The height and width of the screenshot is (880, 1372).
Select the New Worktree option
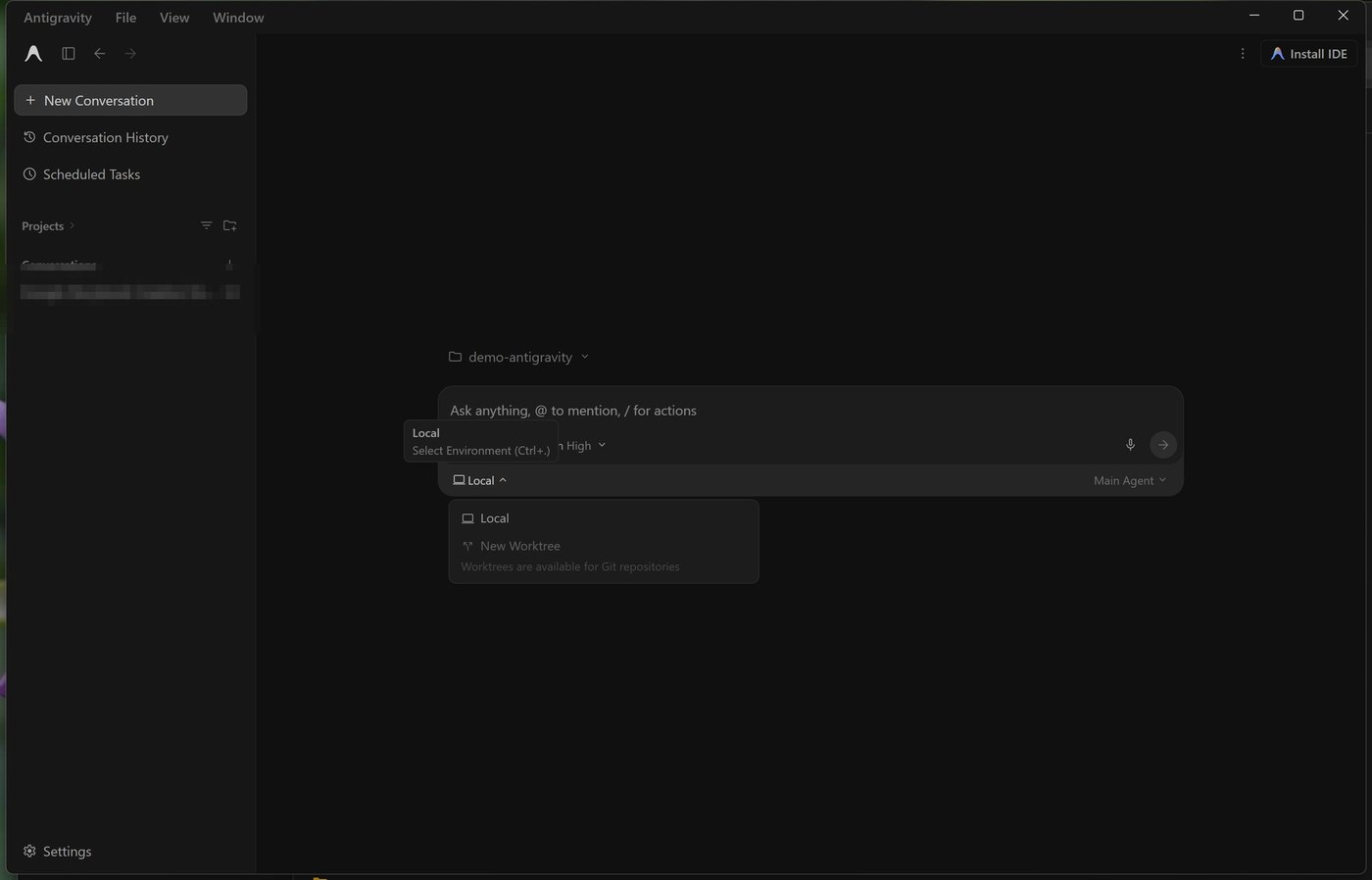(604, 546)
